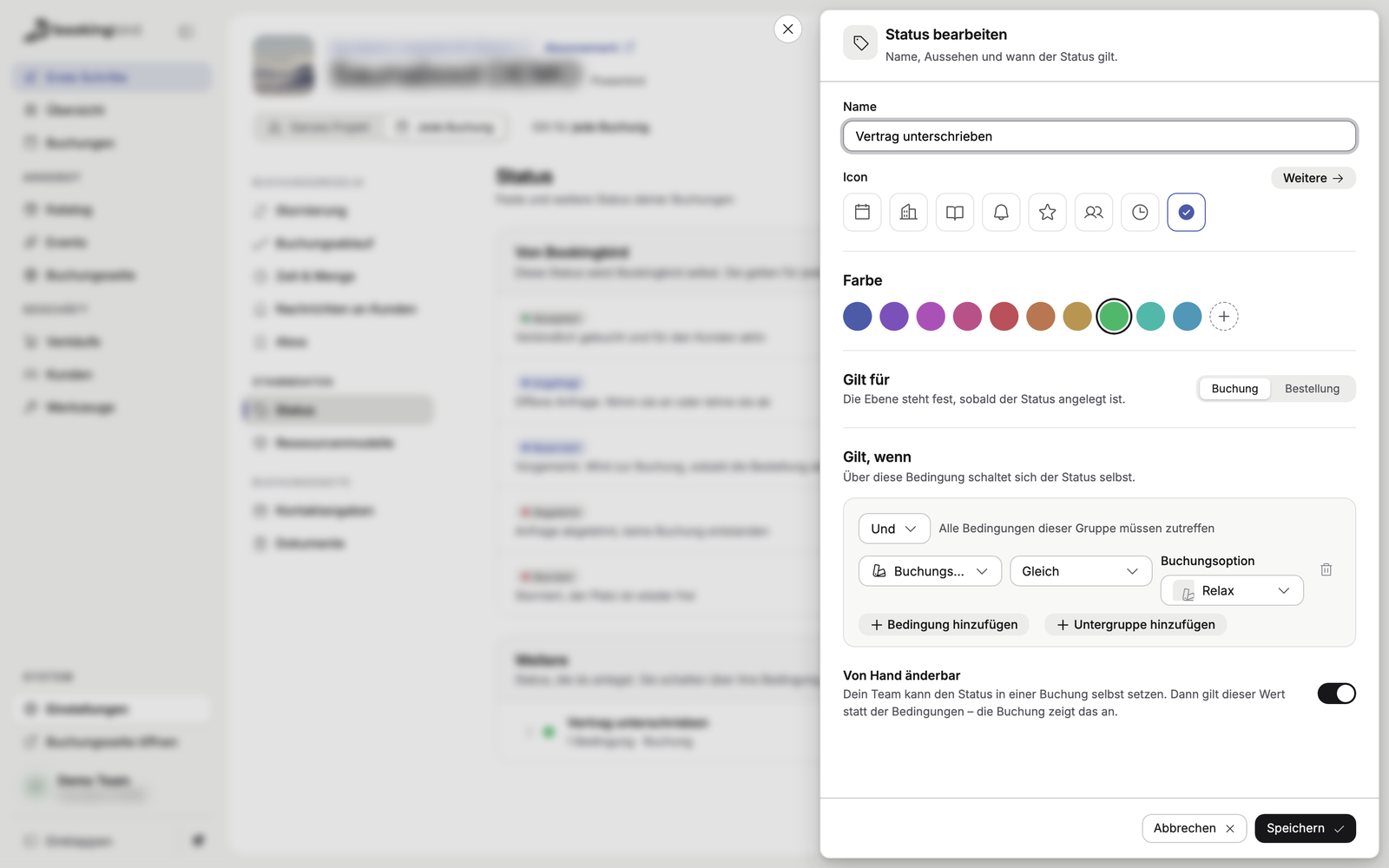Choose the checkmark circle icon

coord(1187,212)
